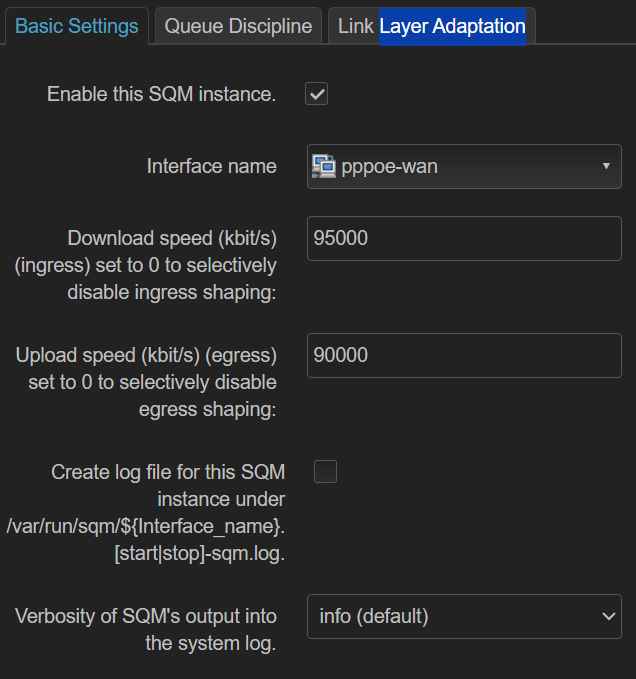This screenshot has width=636, height=679.
Task: Click the checkmark for Enable this SQM instance
Action: click(316, 94)
